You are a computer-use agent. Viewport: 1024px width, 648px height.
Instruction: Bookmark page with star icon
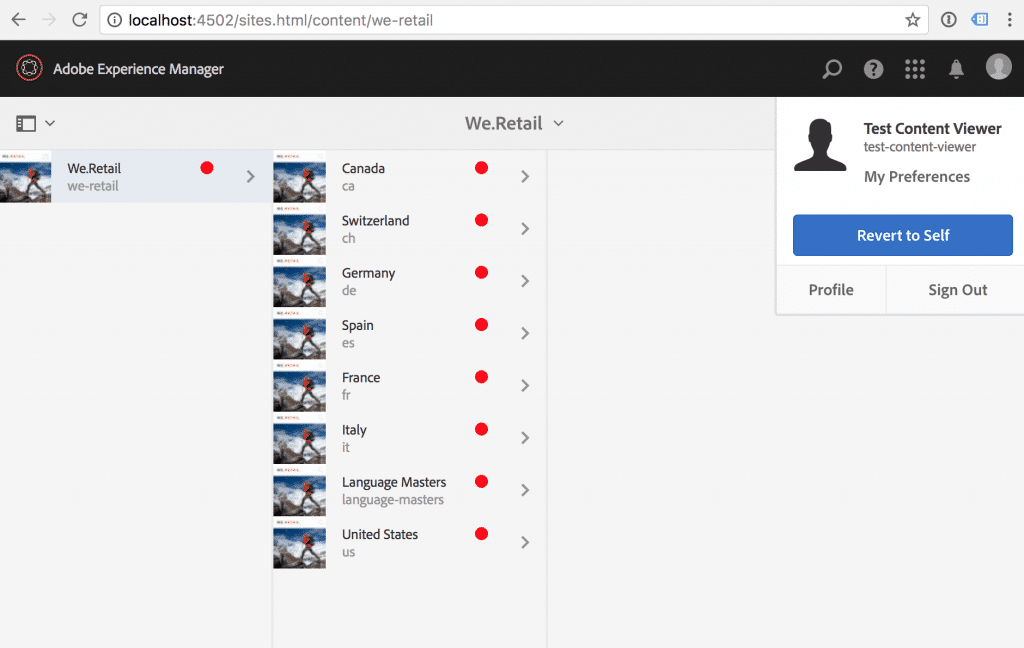click(x=912, y=20)
